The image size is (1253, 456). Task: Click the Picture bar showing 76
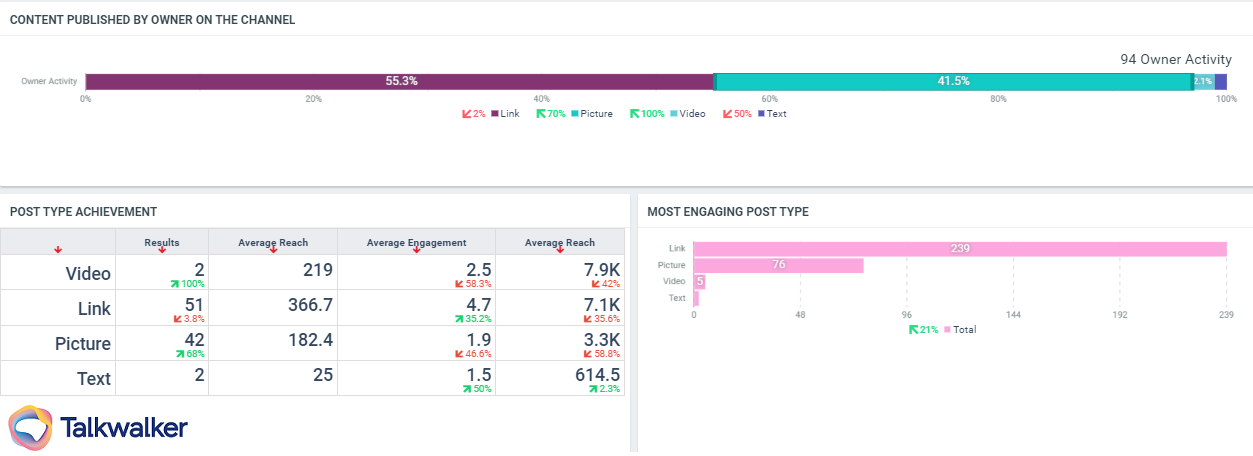click(778, 265)
